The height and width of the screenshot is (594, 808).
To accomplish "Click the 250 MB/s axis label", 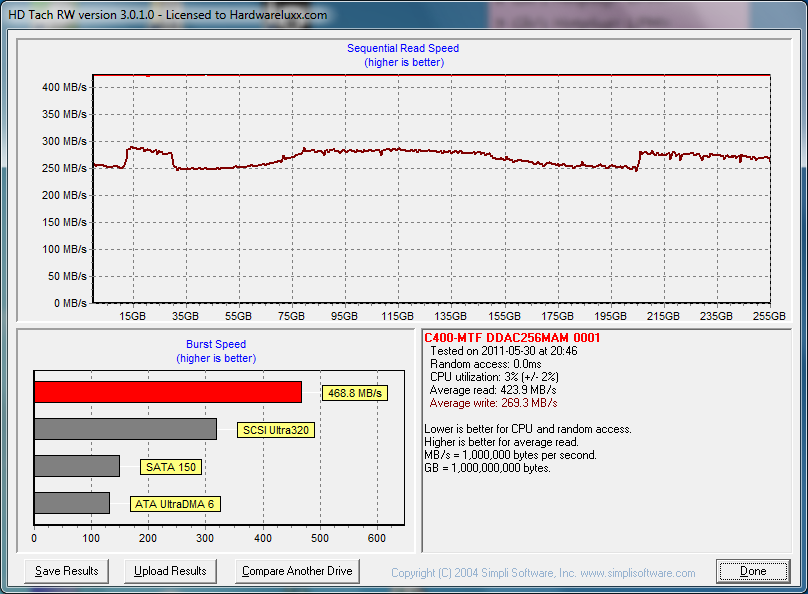I will (64, 168).
